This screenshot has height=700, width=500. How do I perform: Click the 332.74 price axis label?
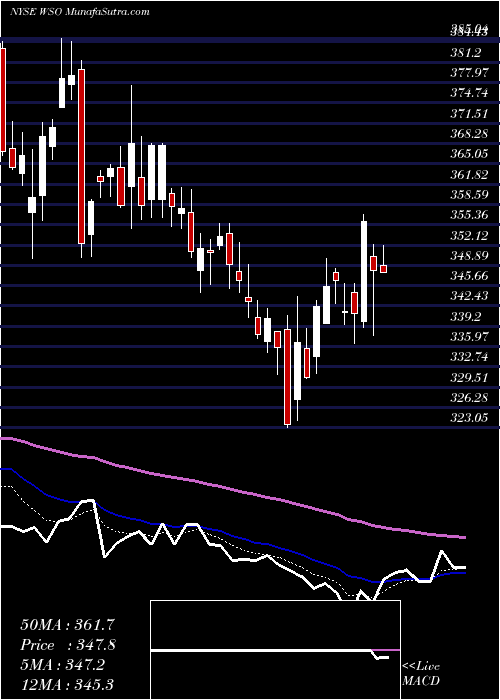pyautogui.click(x=471, y=357)
